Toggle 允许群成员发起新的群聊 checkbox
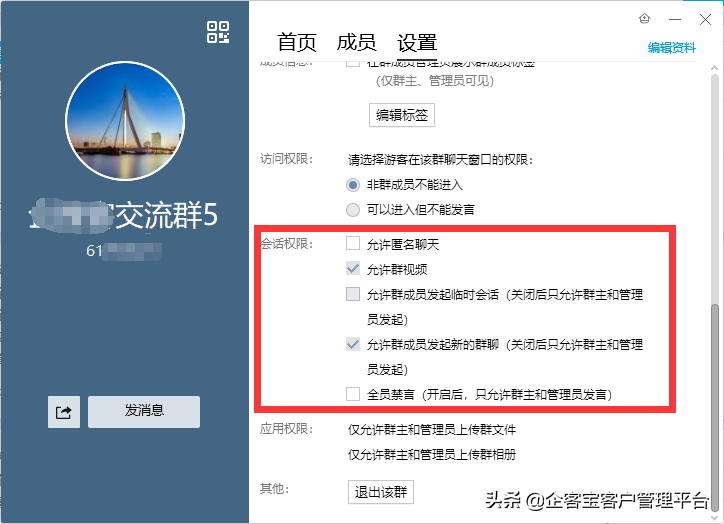Screen dimensions: 724x524 click(353, 344)
